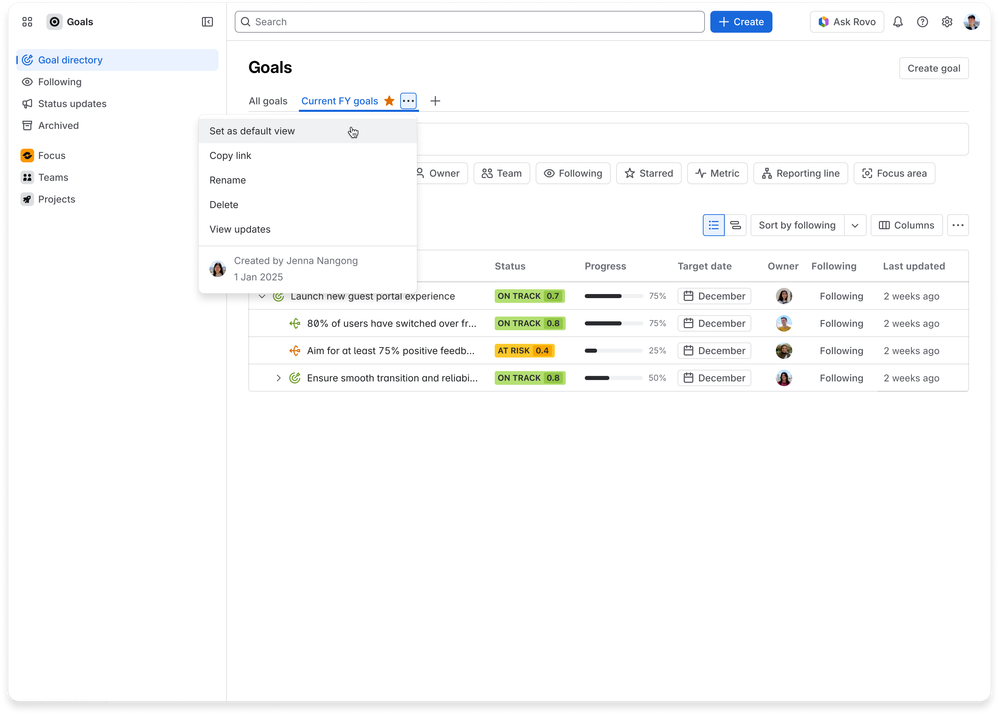Open the sort order dropdown arrow

[x=855, y=225]
